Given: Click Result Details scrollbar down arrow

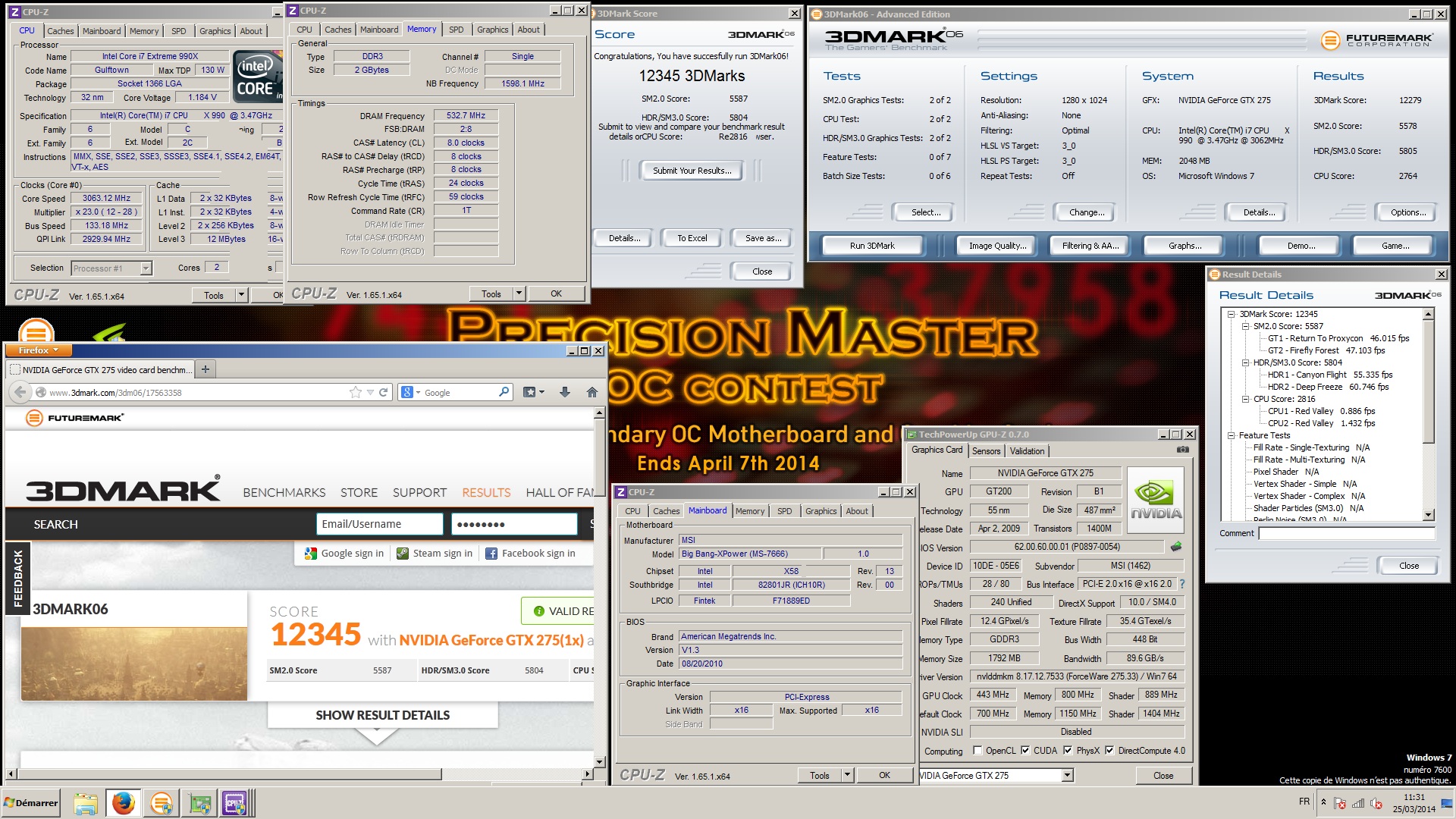Looking at the screenshot, I should [1429, 515].
